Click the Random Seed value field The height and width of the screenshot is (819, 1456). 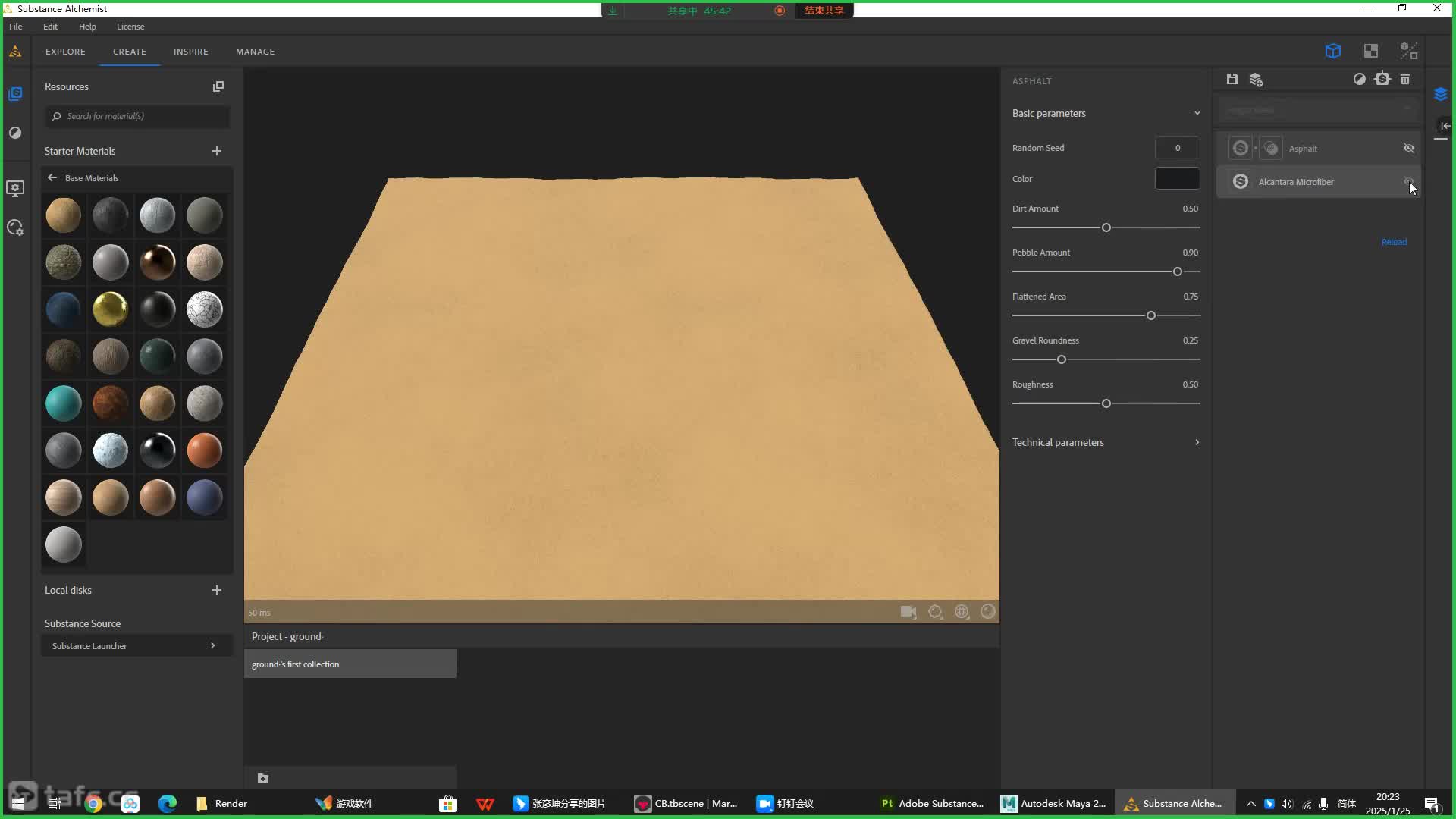1178,148
